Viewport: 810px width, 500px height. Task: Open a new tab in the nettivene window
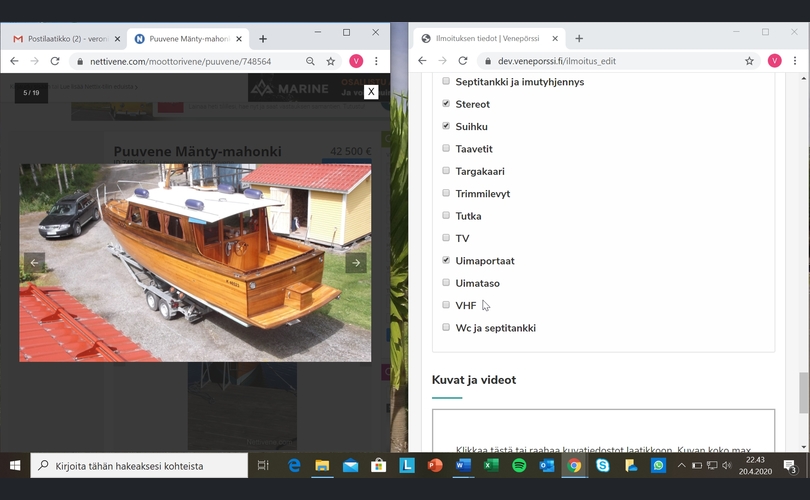tap(263, 39)
